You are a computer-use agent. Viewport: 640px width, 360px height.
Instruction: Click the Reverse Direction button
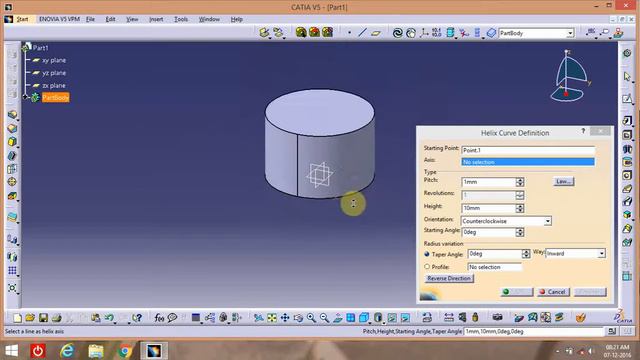(x=449, y=278)
